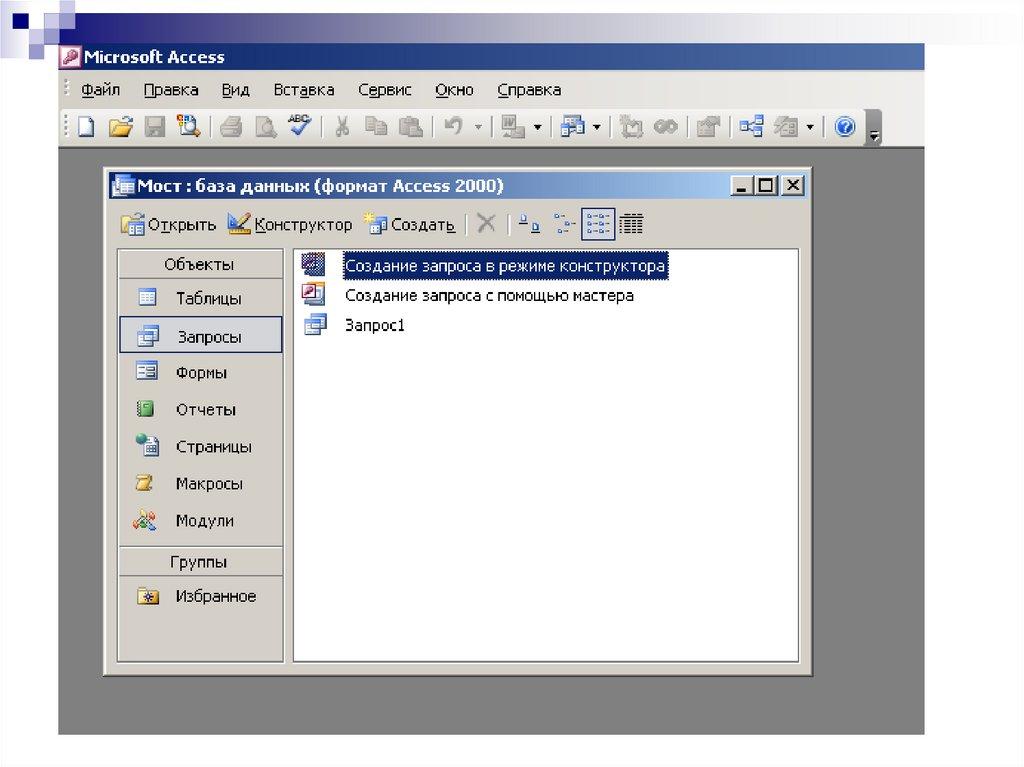Open Избранное group in the sidebar

click(x=215, y=596)
